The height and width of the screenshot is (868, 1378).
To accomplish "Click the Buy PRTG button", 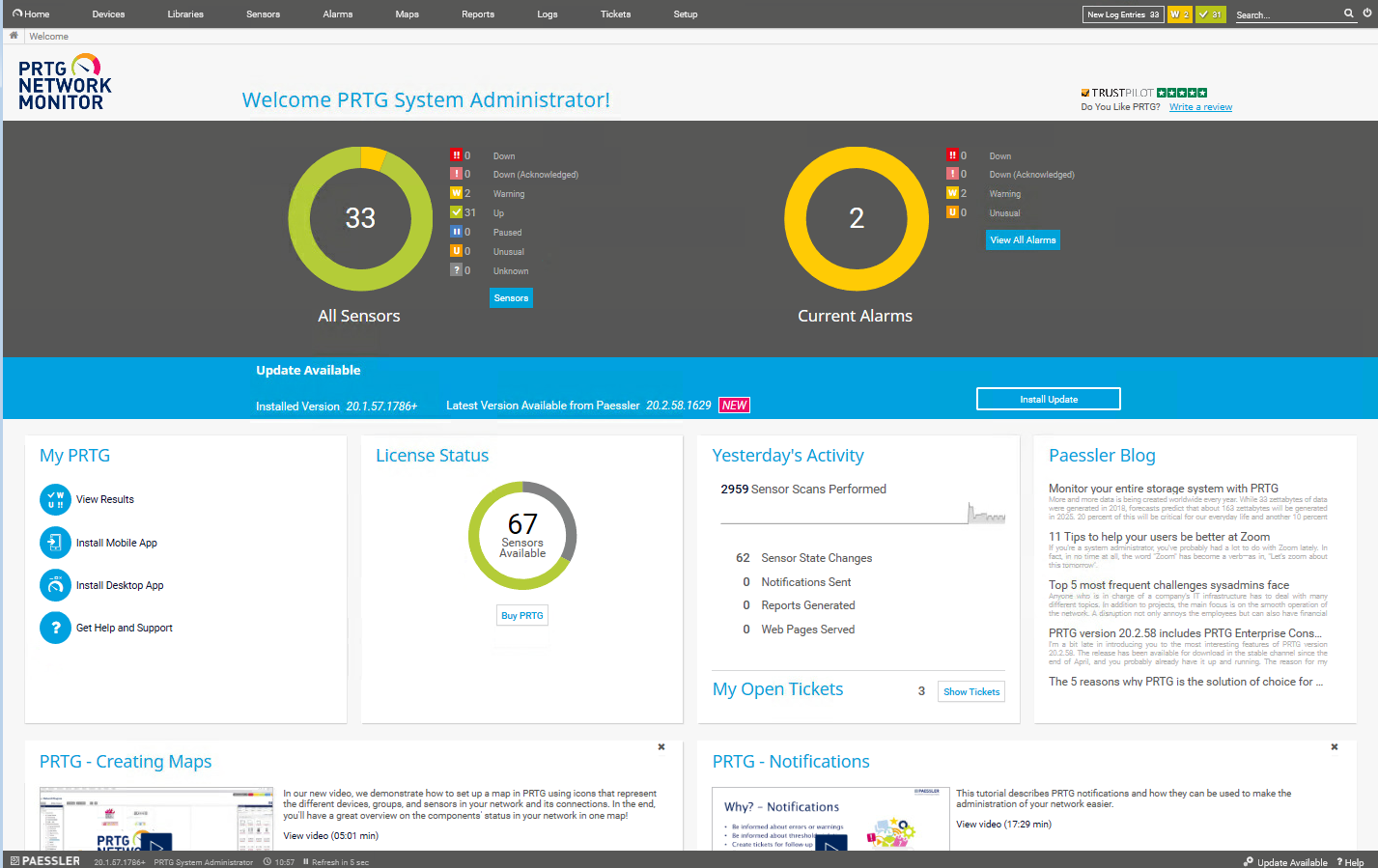I will 522,615.
